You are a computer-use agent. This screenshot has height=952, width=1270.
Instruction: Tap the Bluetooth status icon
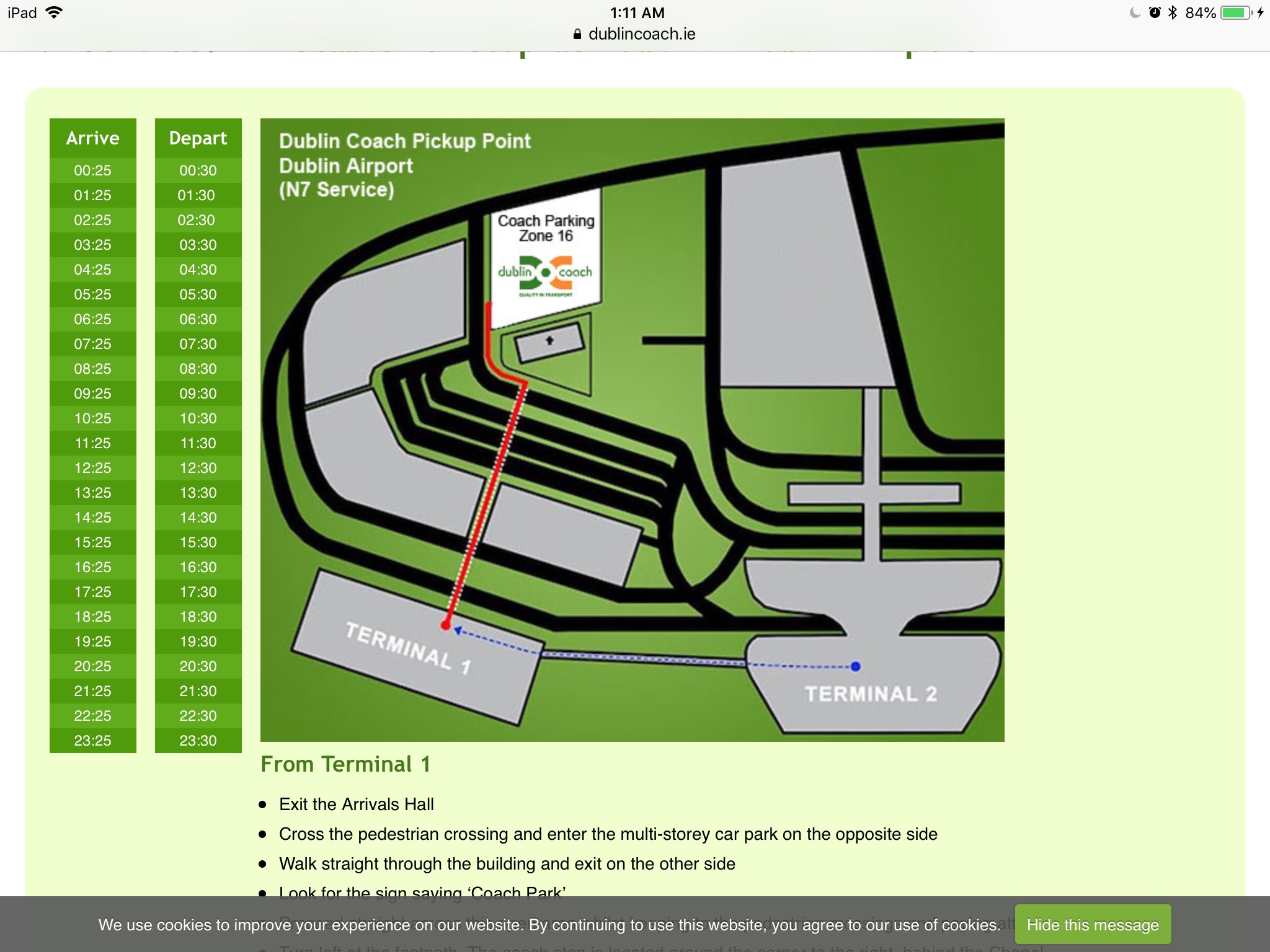coord(1172,13)
